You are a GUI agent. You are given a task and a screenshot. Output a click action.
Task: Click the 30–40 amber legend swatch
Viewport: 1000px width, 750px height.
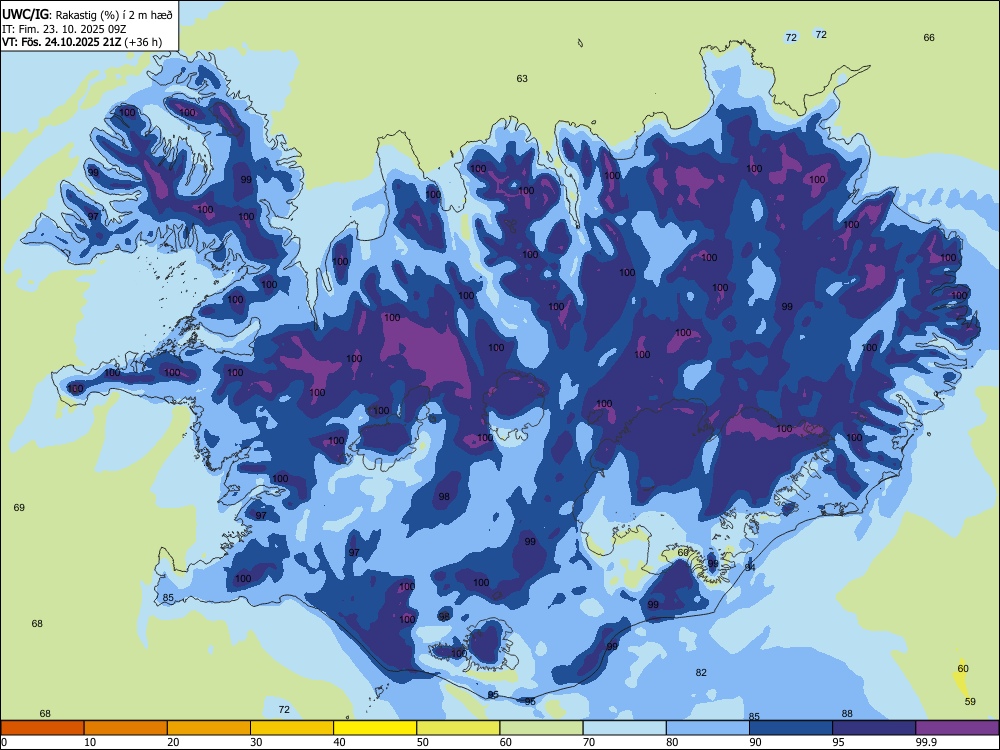[292, 728]
